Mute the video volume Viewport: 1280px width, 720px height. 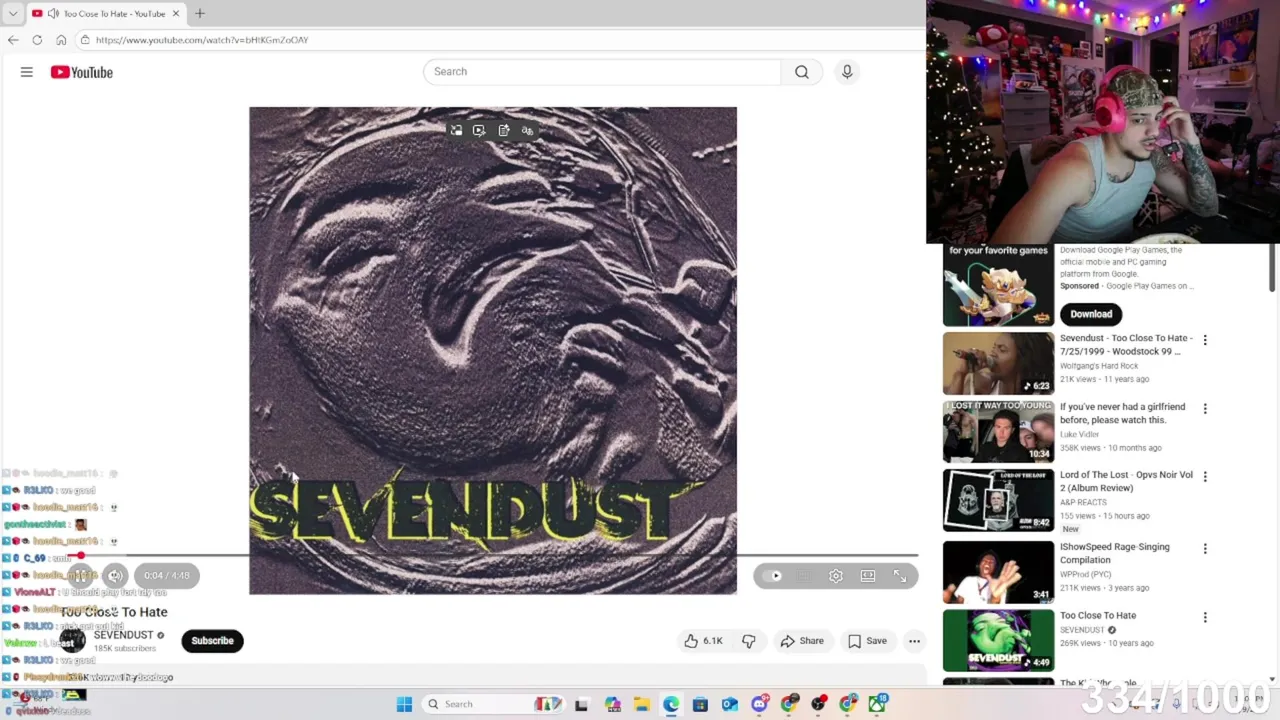(x=115, y=575)
